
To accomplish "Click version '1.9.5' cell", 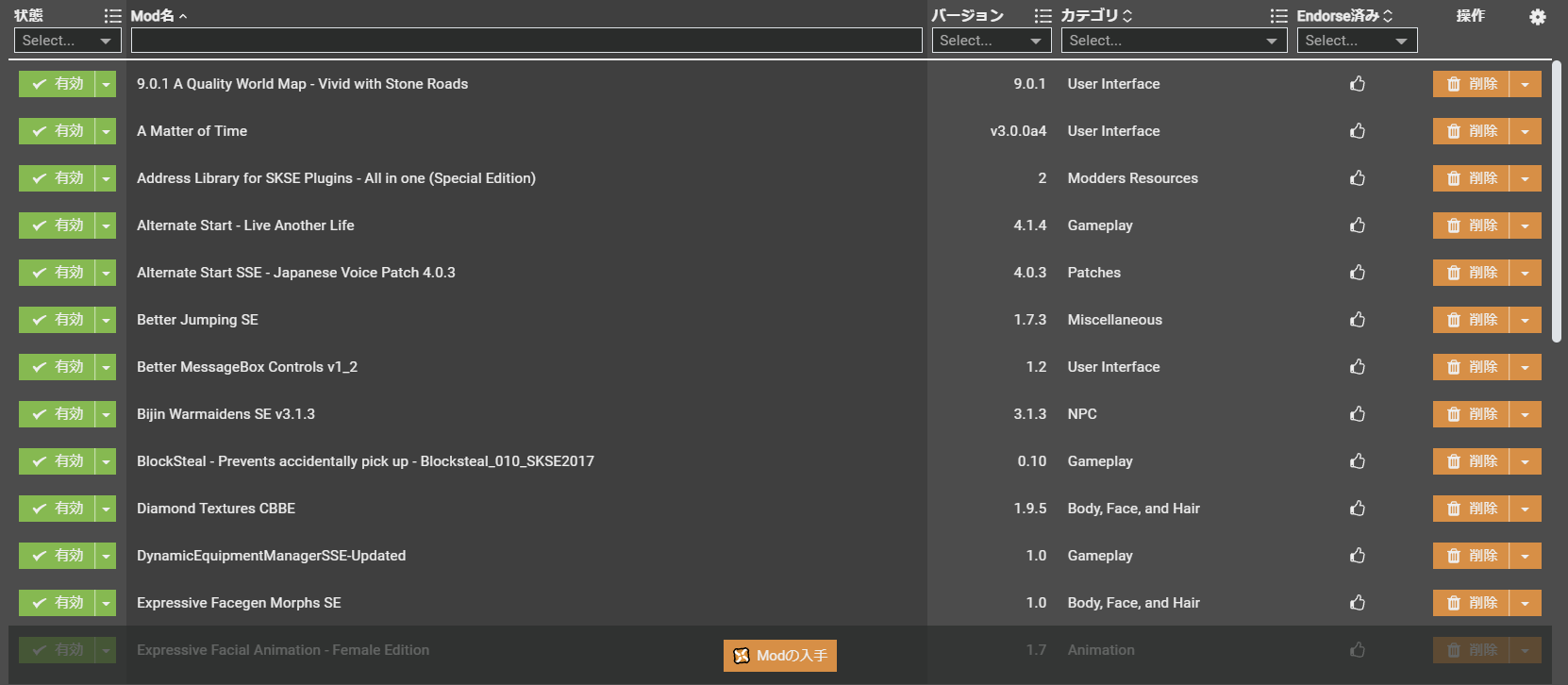I will pos(1030,509).
